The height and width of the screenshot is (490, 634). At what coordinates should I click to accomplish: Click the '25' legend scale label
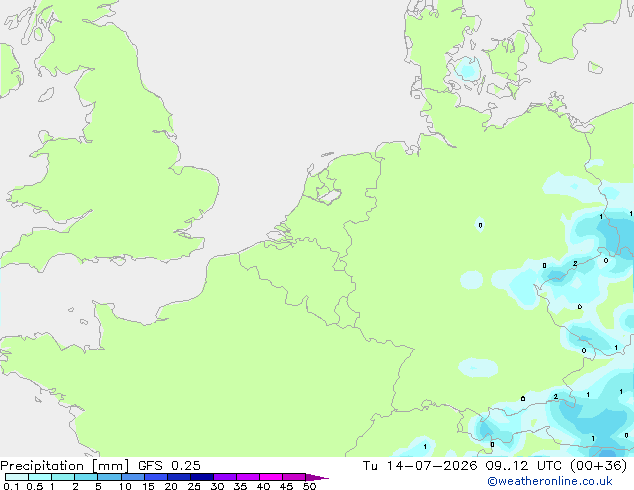click(x=194, y=486)
